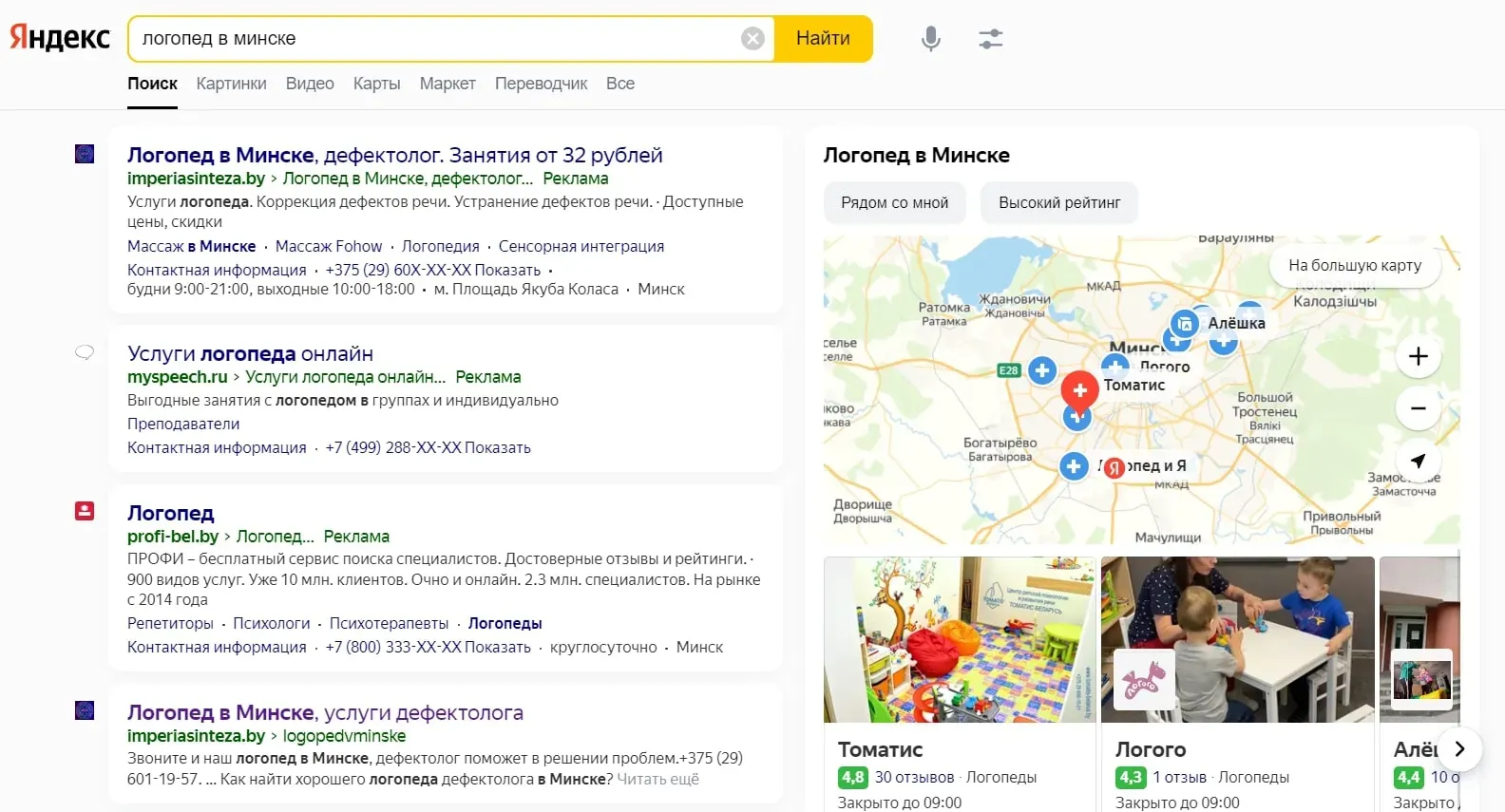
Task: Open 'На большую карту' button
Action: point(1355,265)
